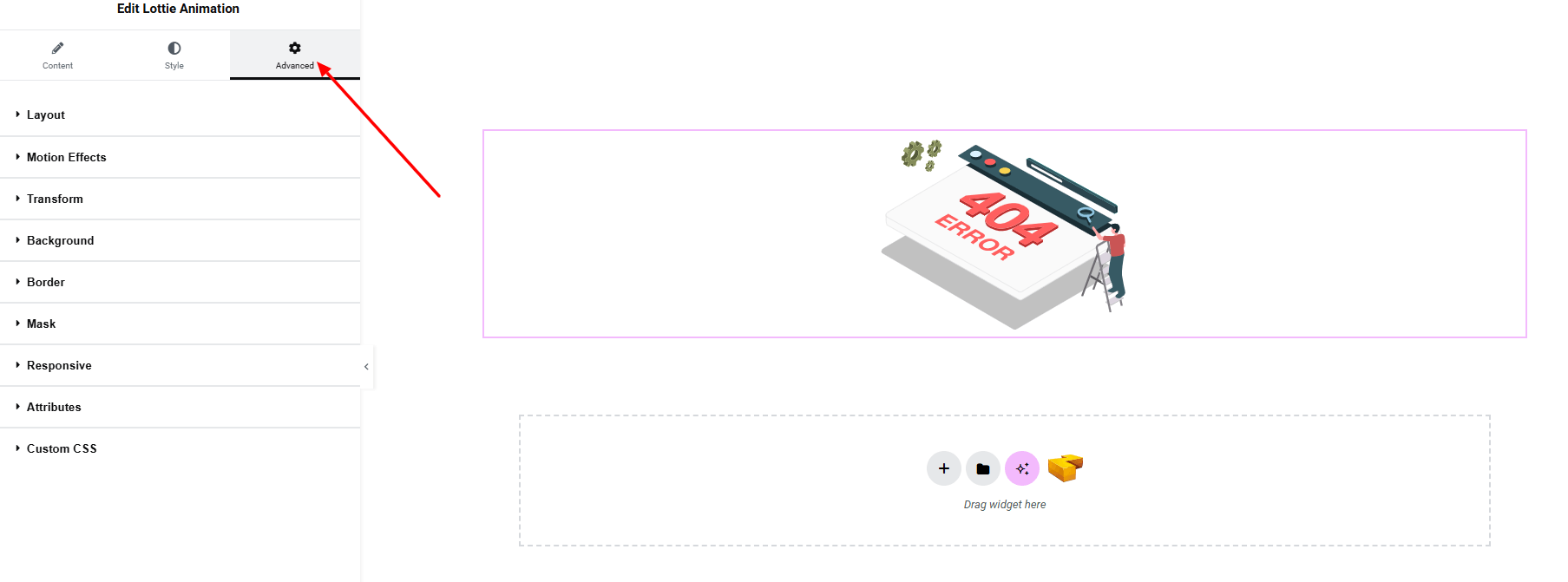Expand the Layout section
1568x582 pixels.
180,114
